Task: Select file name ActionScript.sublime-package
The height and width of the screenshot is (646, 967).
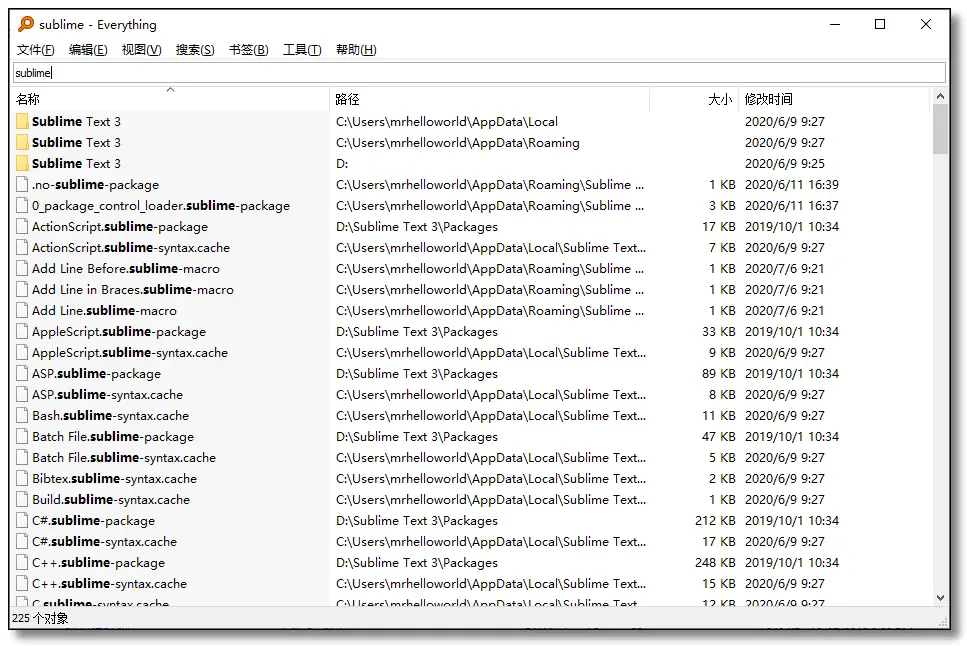Action: [120, 226]
